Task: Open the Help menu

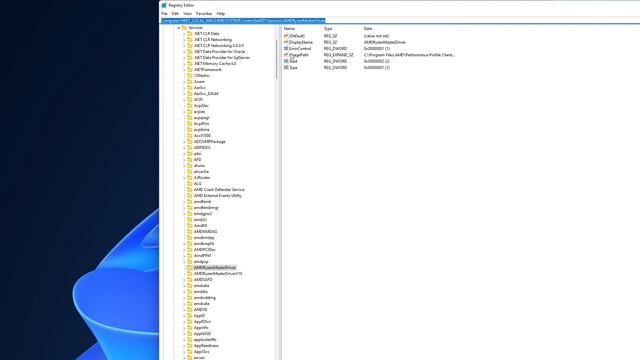Action: click(x=221, y=13)
